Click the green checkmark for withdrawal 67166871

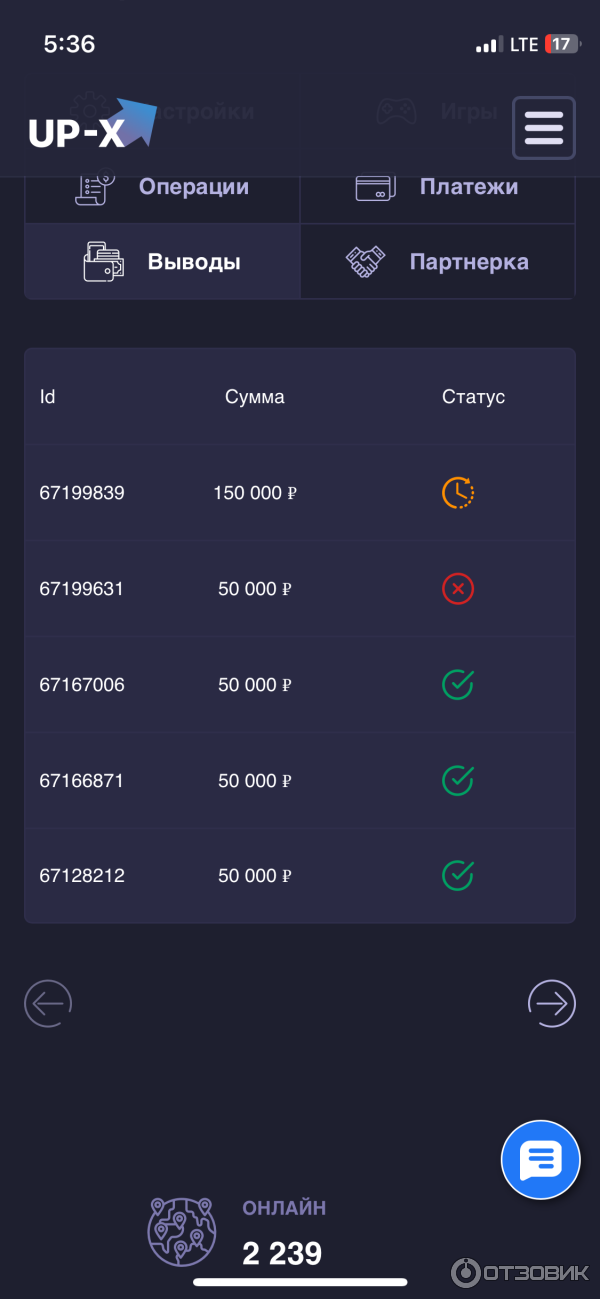tap(458, 780)
